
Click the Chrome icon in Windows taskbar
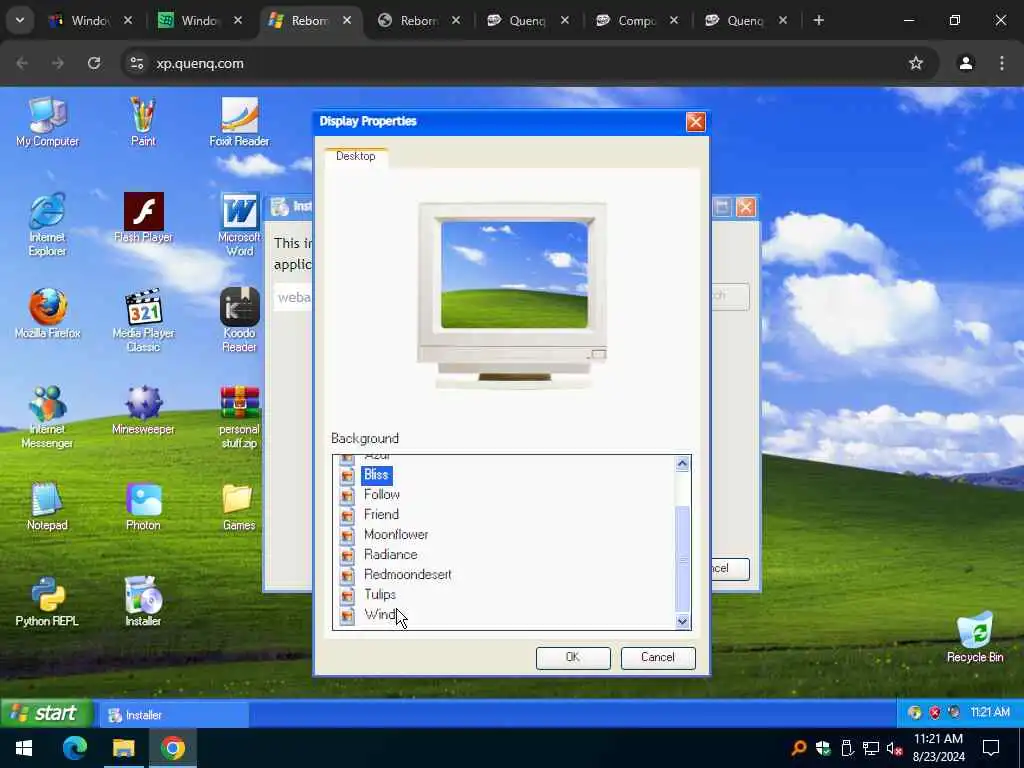pyautogui.click(x=173, y=748)
